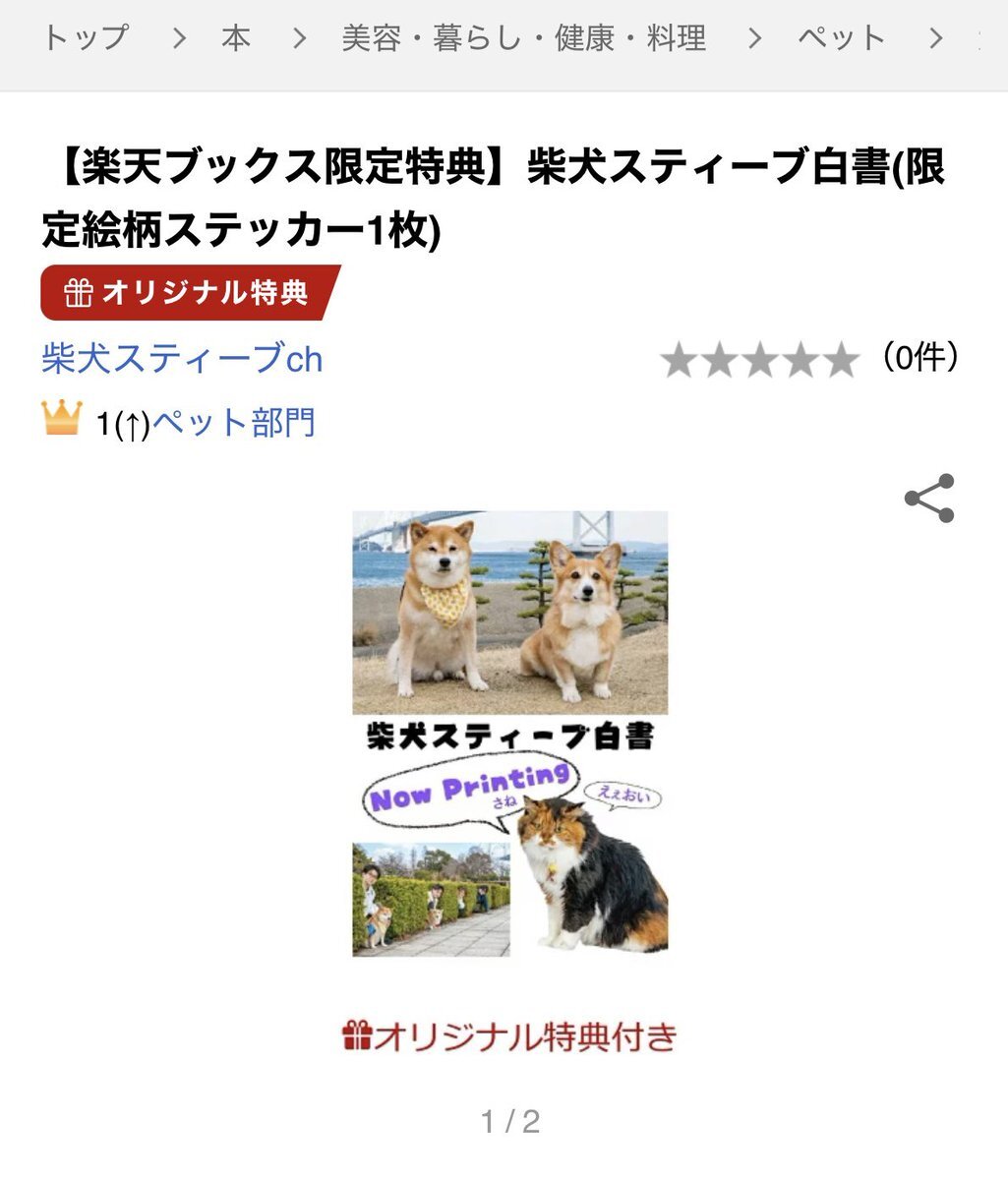Click the chevron after 美容・暮らし・健康・料理
Image resolution: width=1008 pixels, height=1180 pixels.
pos(753,38)
